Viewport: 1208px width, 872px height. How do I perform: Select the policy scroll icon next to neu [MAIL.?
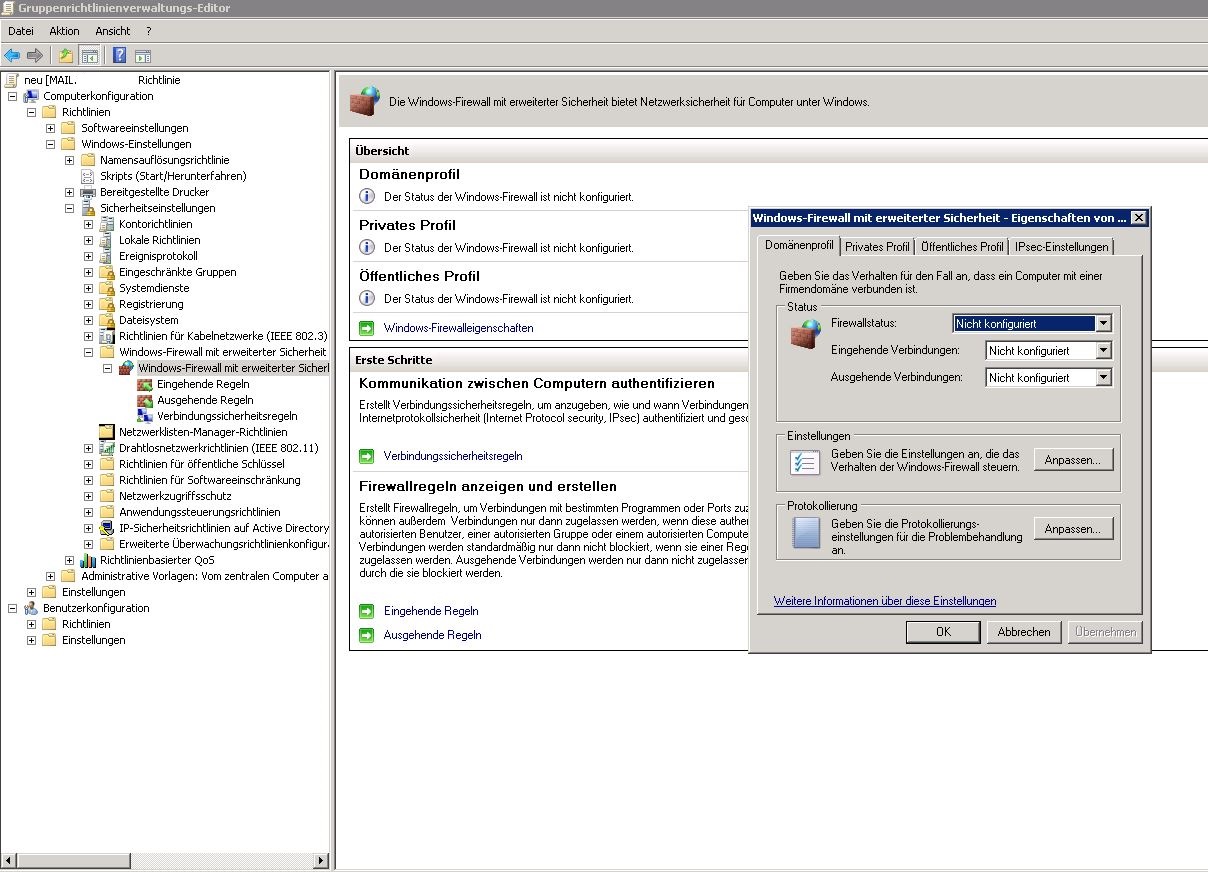pos(11,80)
